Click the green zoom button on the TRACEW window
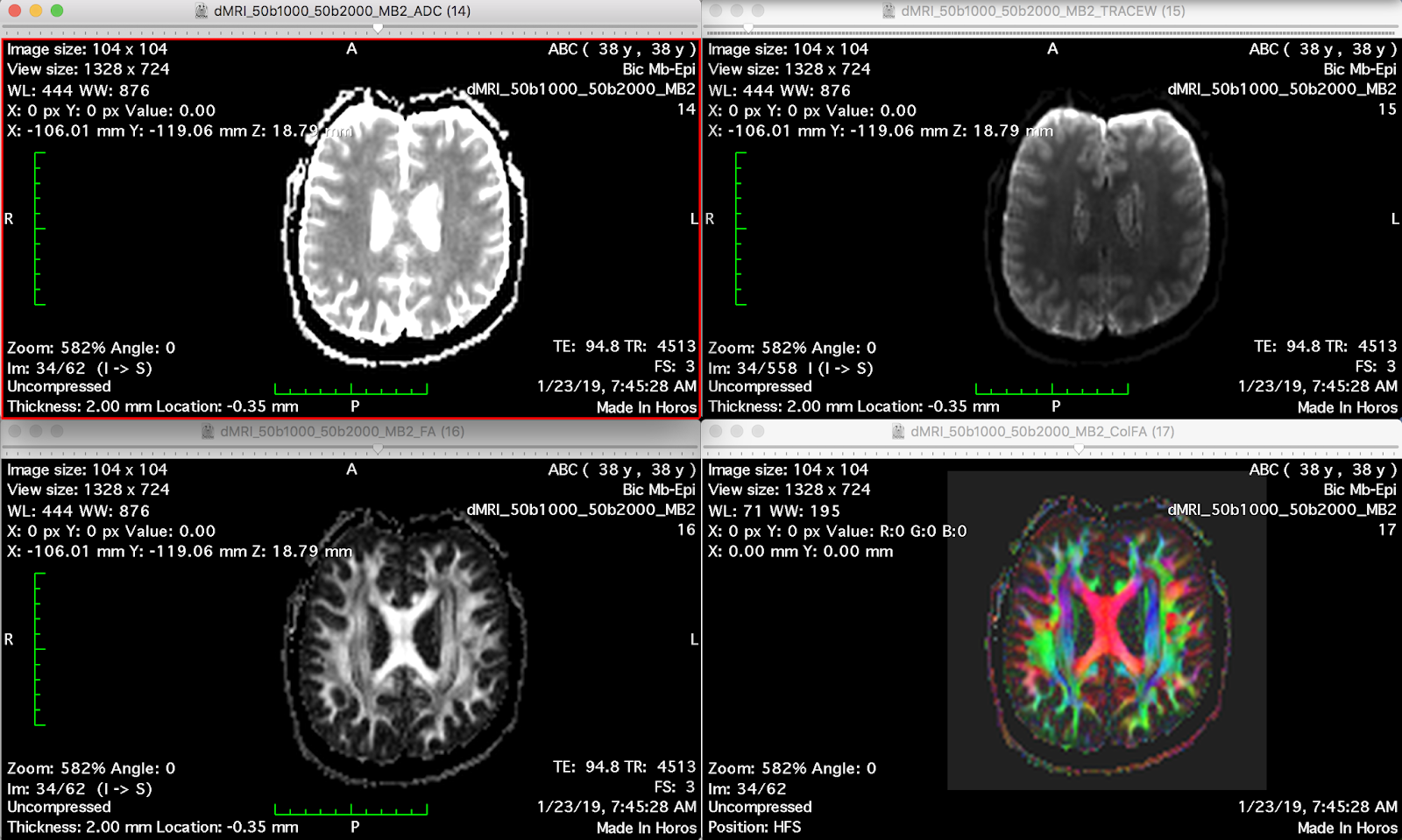Screen dimensions: 1402x840 [x=757, y=11]
